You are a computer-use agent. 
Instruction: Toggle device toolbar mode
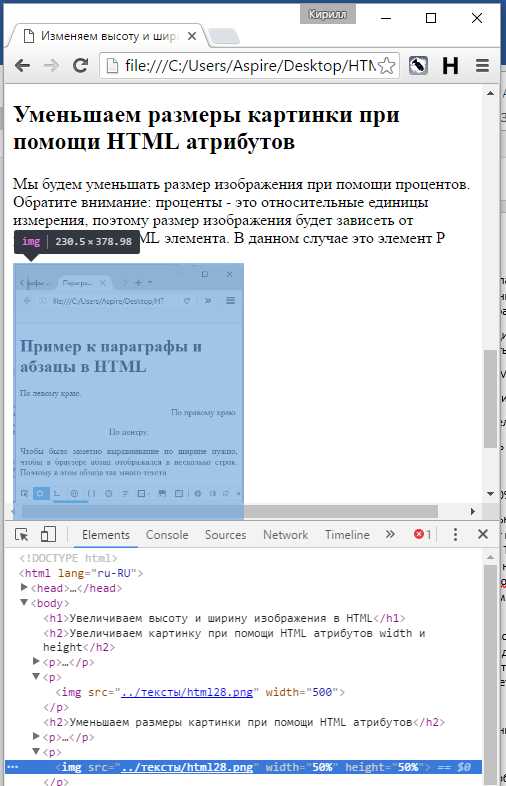(x=48, y=535)
